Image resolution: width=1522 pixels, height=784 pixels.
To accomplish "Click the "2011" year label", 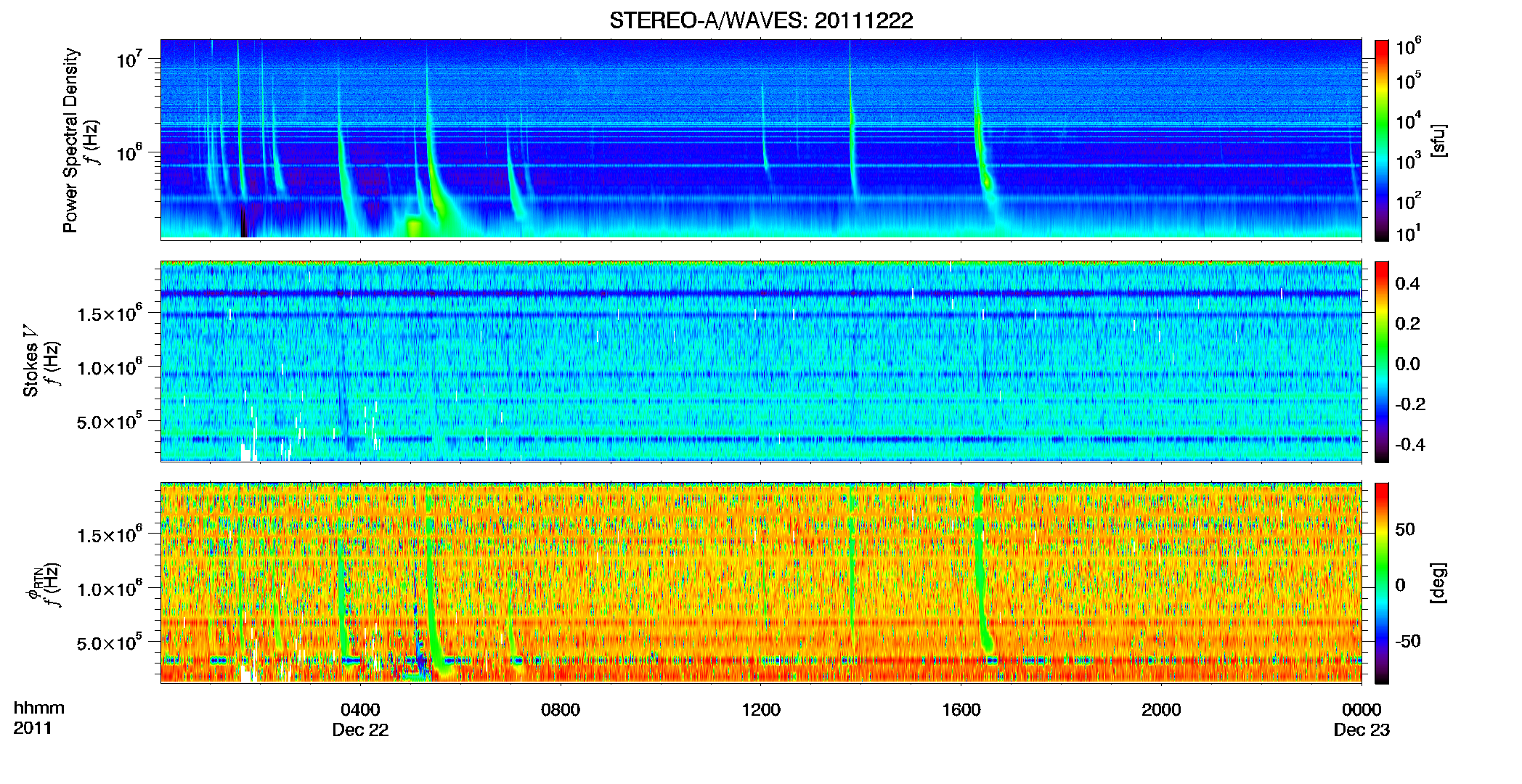I will (33, 728).
